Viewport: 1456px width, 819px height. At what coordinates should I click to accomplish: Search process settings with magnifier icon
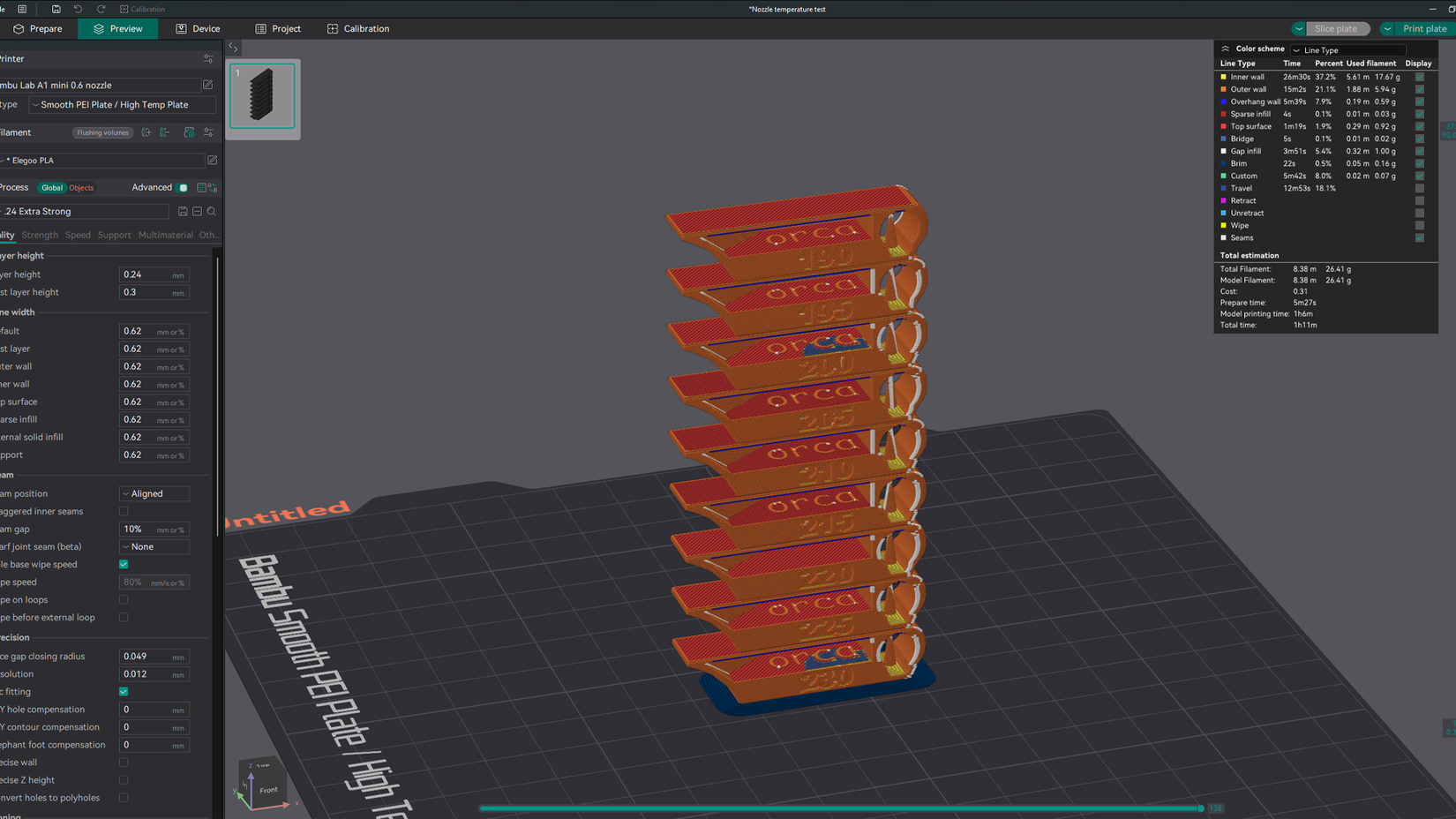click(x=212, y=211)
